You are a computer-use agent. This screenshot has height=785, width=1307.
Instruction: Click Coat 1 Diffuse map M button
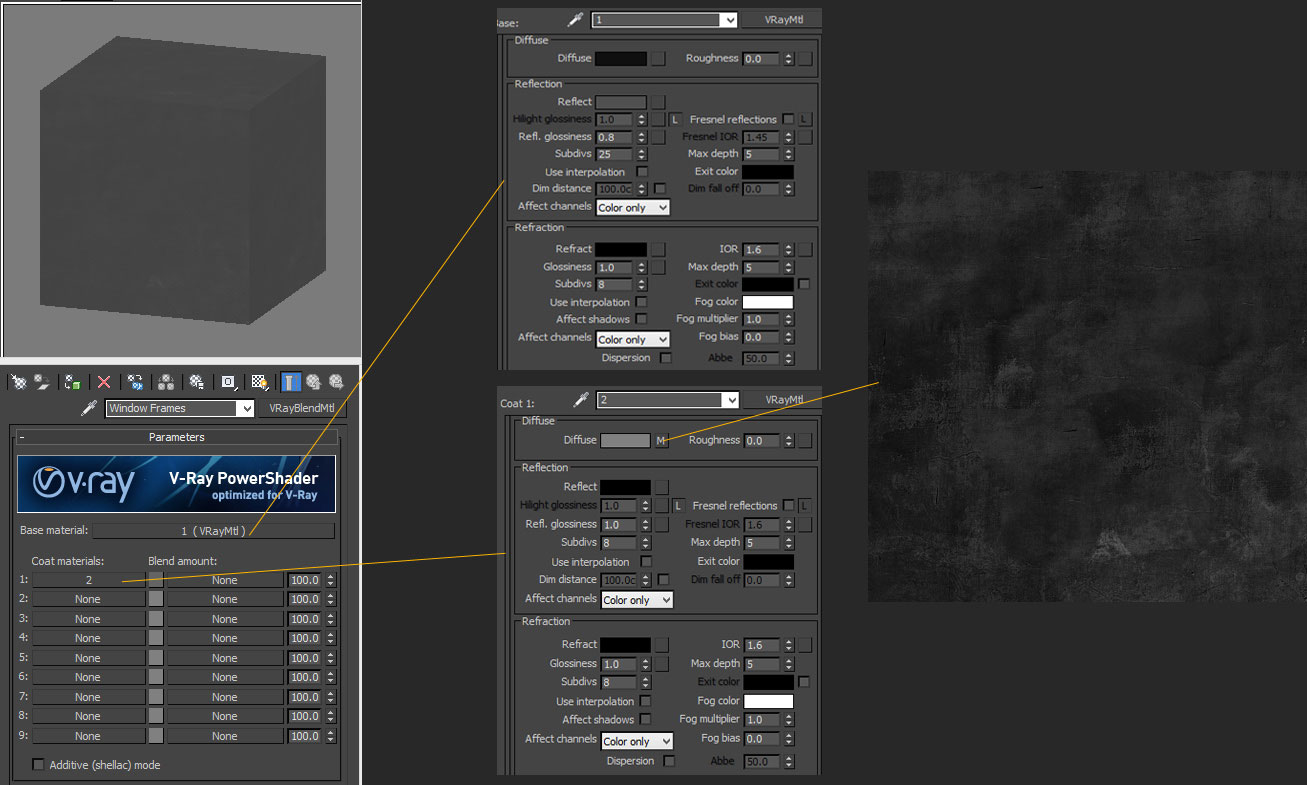point(661,441)
